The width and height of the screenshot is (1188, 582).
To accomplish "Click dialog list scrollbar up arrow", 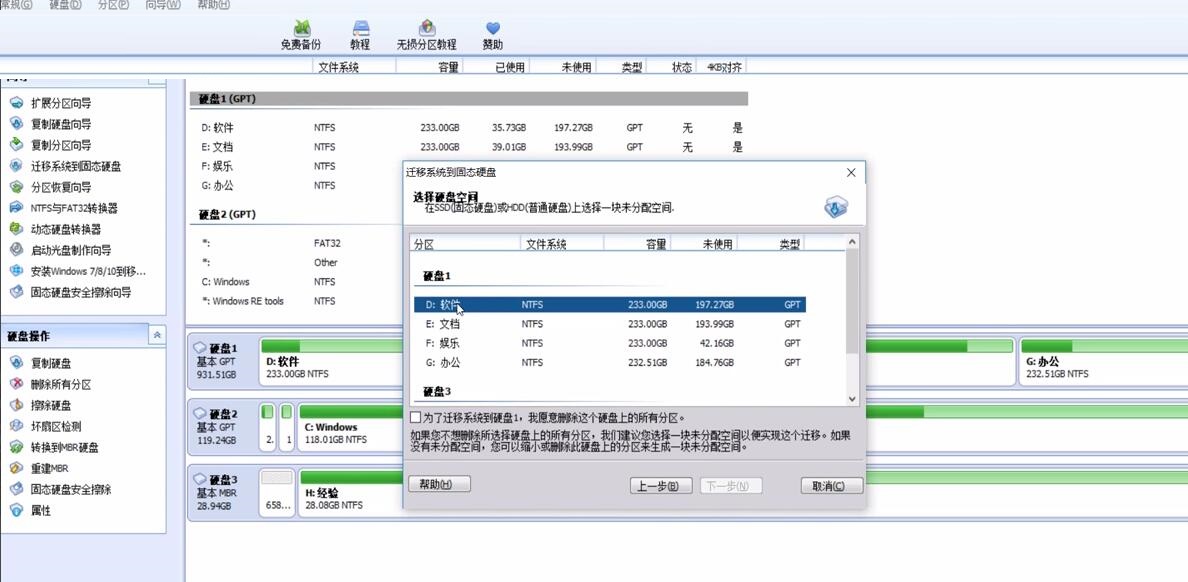I will coord(852,242).
